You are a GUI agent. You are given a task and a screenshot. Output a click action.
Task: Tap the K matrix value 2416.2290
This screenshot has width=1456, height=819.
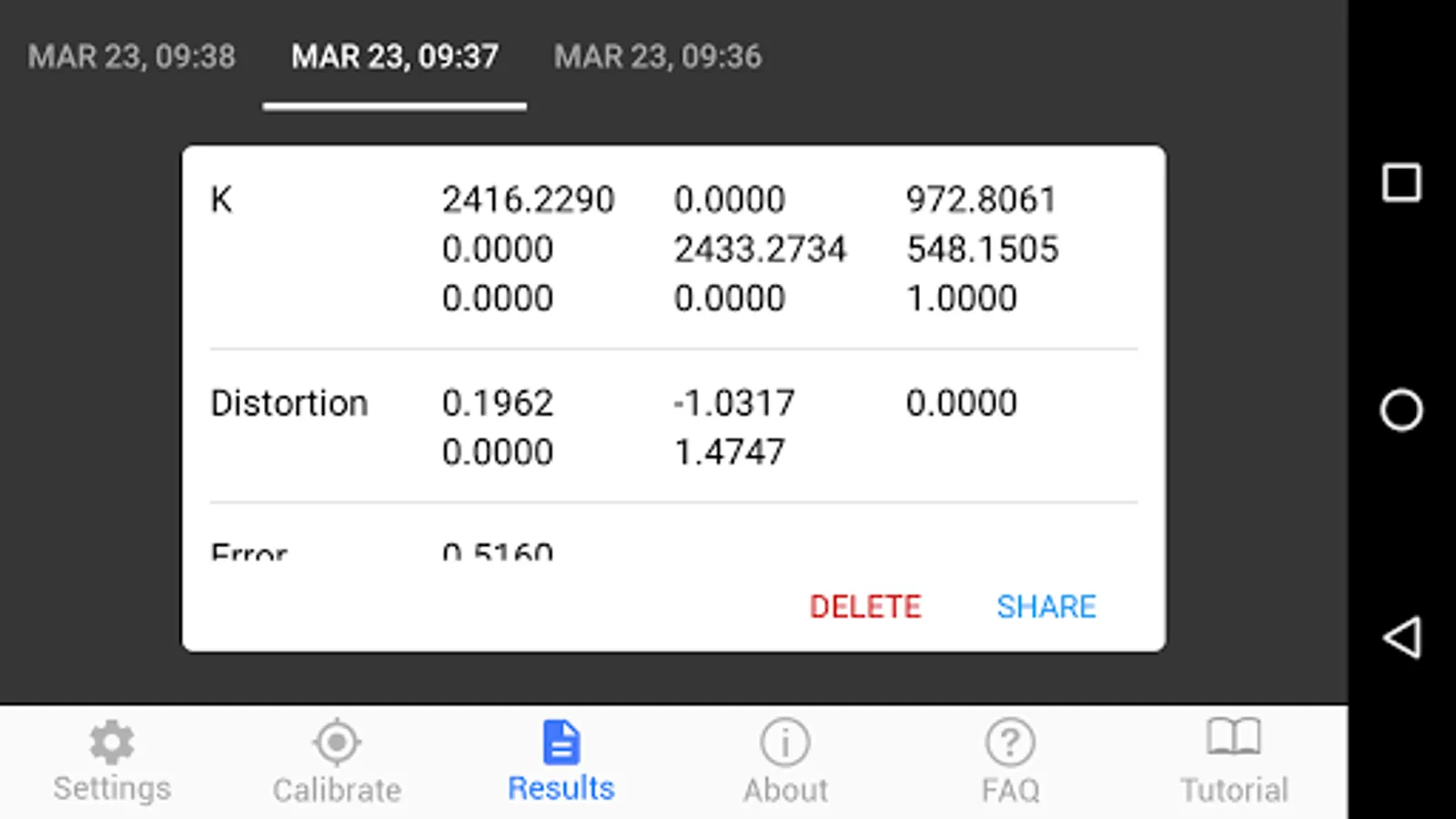(x=529, y=199)
